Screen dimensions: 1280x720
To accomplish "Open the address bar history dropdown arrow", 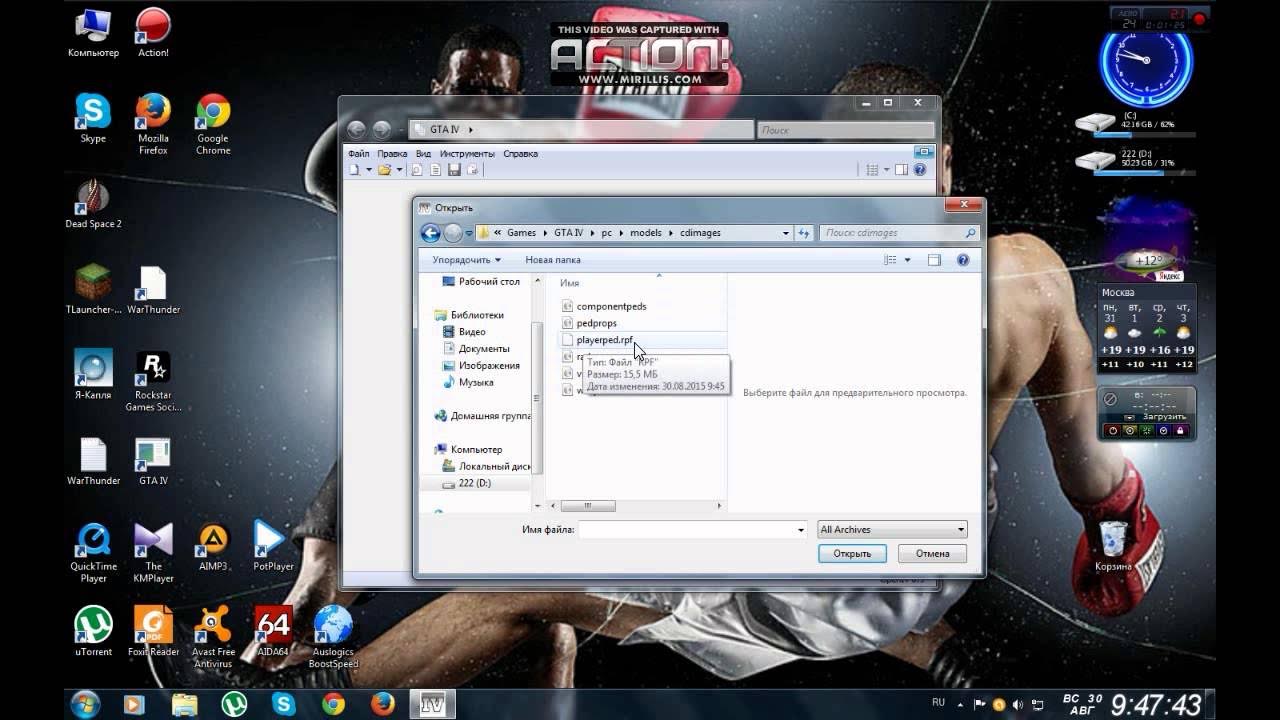I will pyautogui.click(x=786, y=233).
